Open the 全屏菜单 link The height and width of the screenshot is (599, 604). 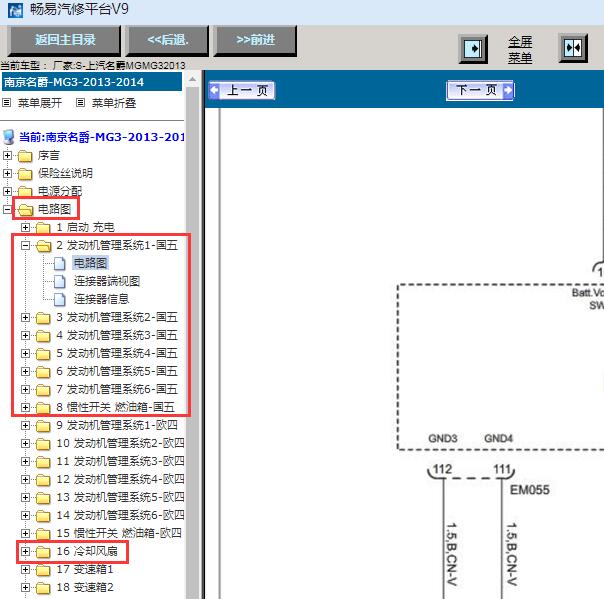click(520, 50)
